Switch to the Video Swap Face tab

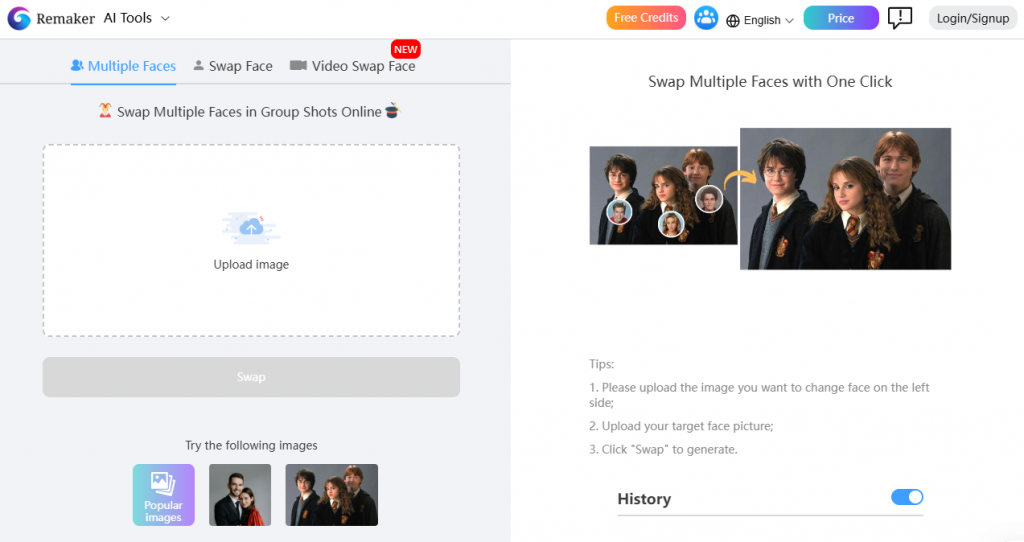point(353,66)
